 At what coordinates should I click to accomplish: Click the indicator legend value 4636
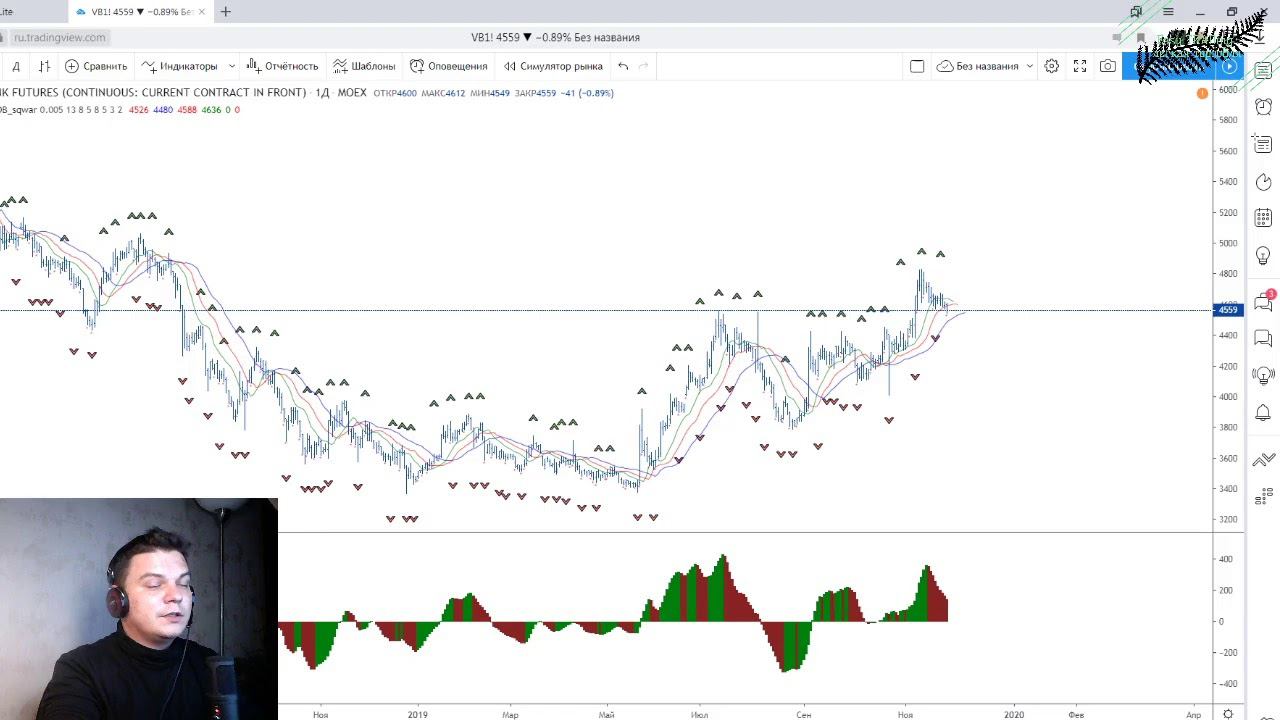click(x=211, y=110)
